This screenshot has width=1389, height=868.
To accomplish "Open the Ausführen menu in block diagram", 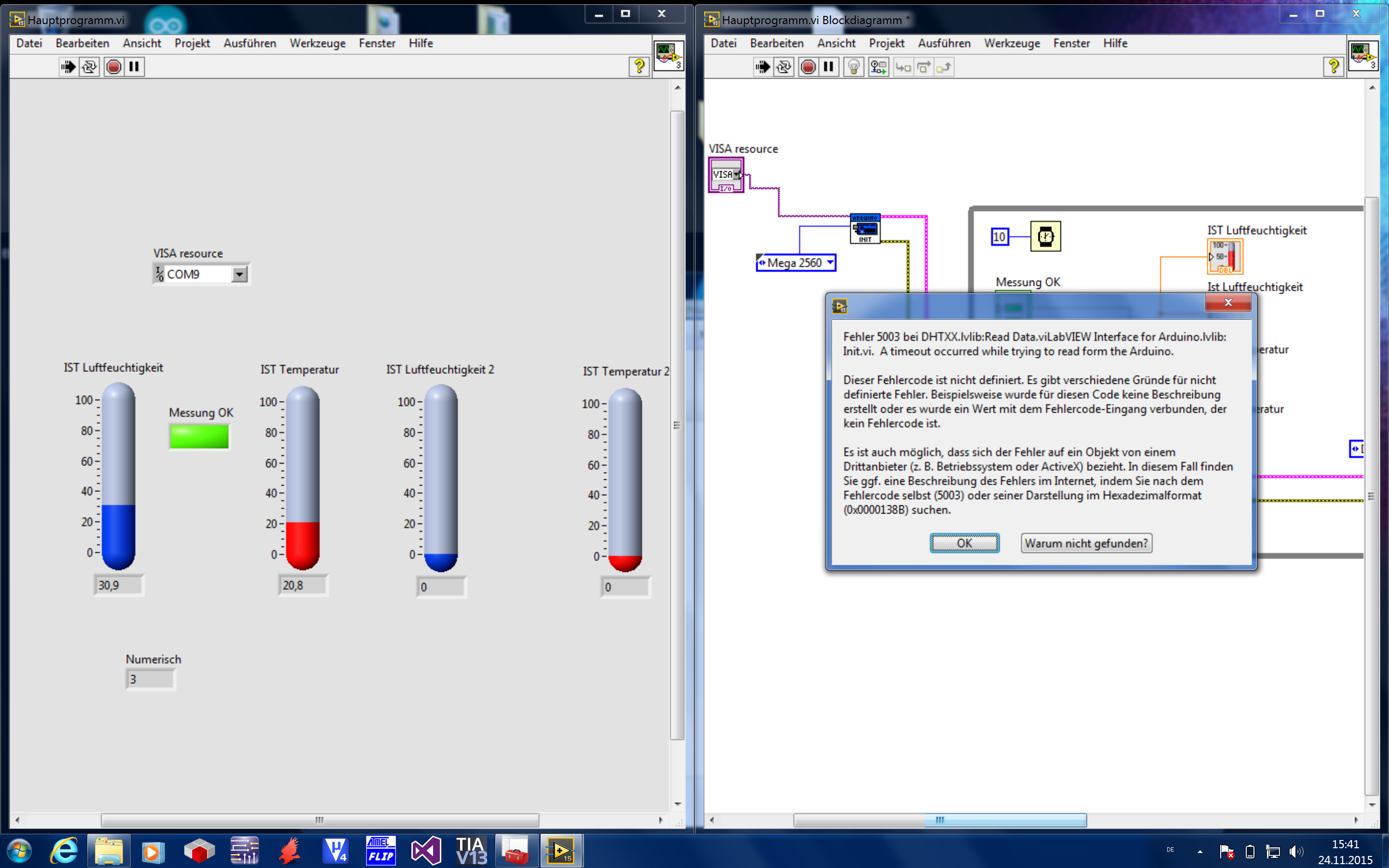I will (x=943, y=43).
